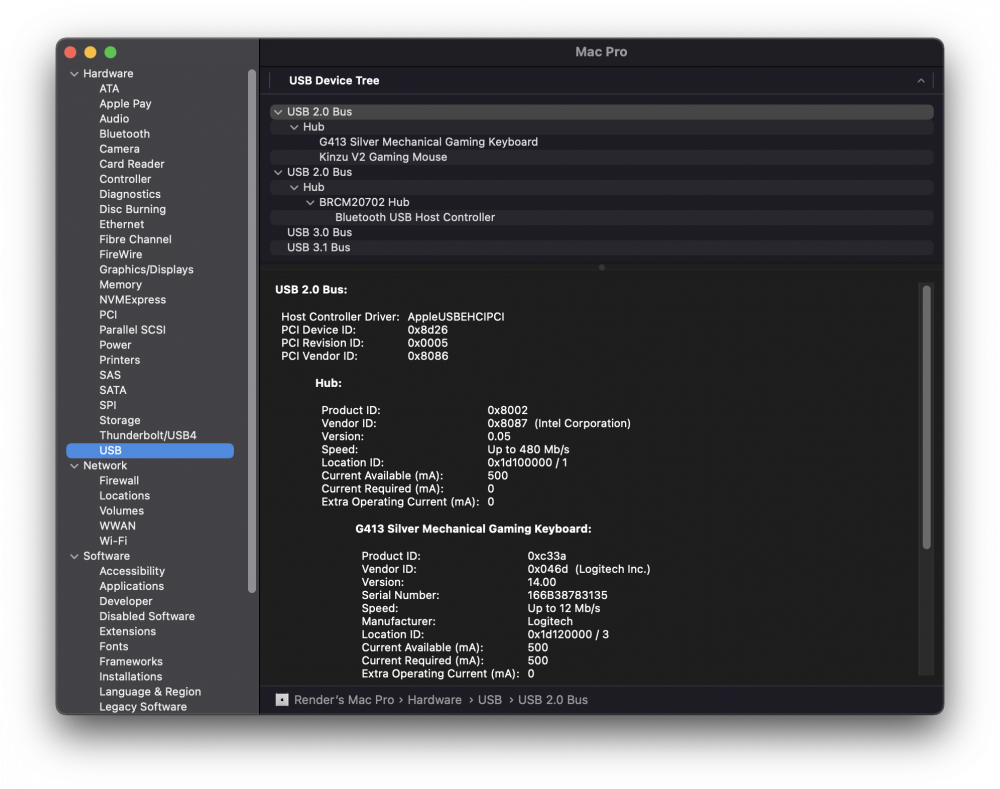Open Wi-Fi under Network
Screen dimensions: 1000x789
[x=113, y=541]
